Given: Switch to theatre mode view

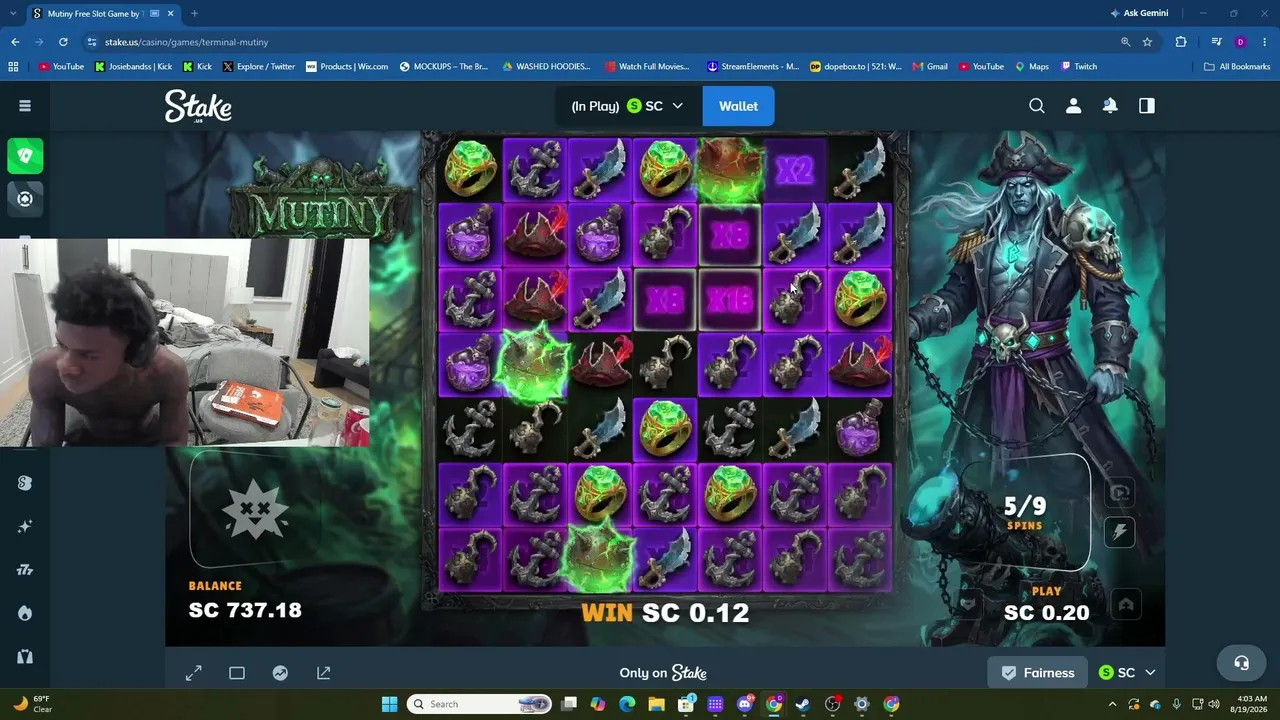Looking at the screenshot, I should point(237,673).
